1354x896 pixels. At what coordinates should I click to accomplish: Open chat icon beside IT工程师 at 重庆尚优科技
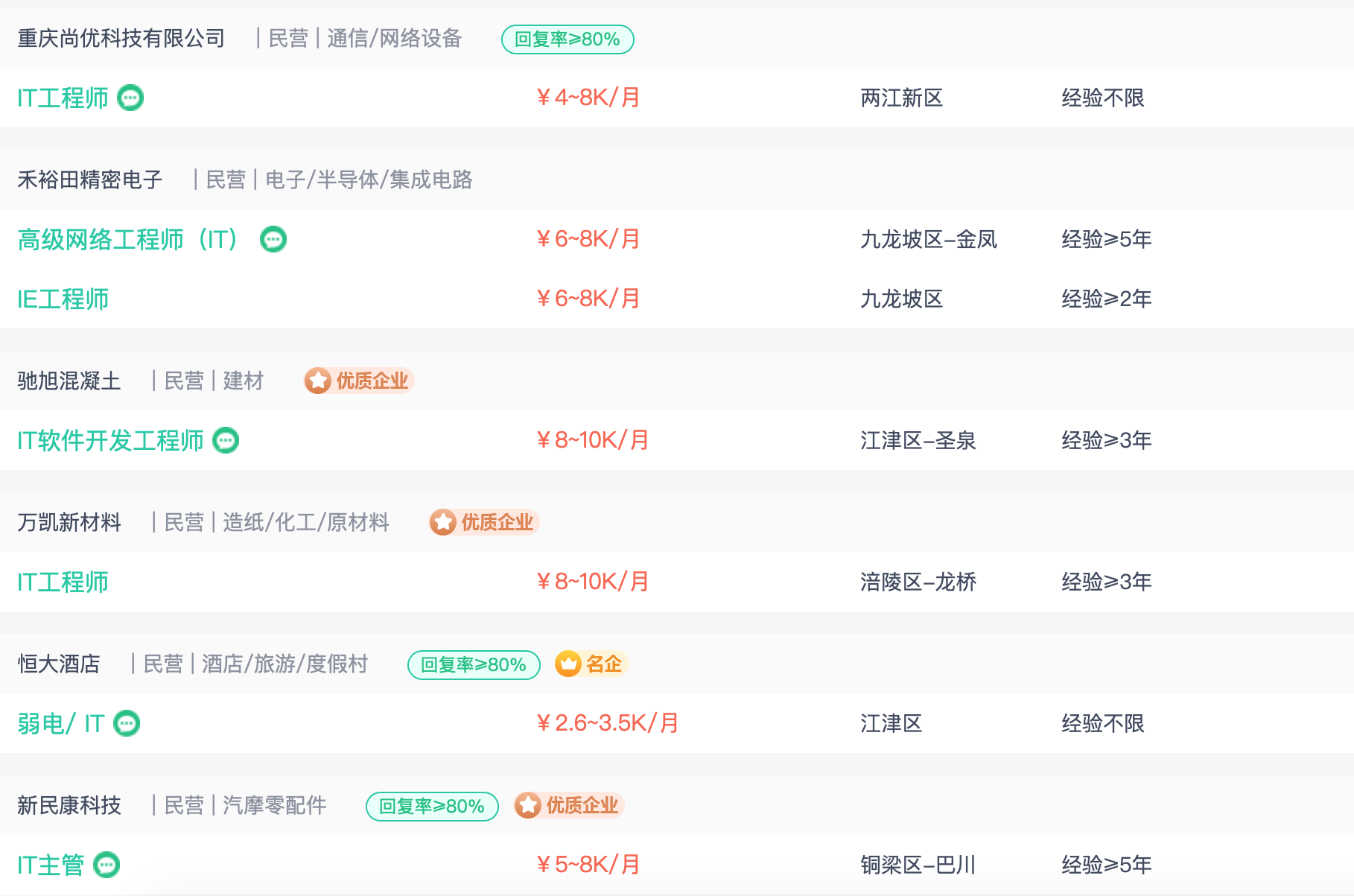(131, 98)
